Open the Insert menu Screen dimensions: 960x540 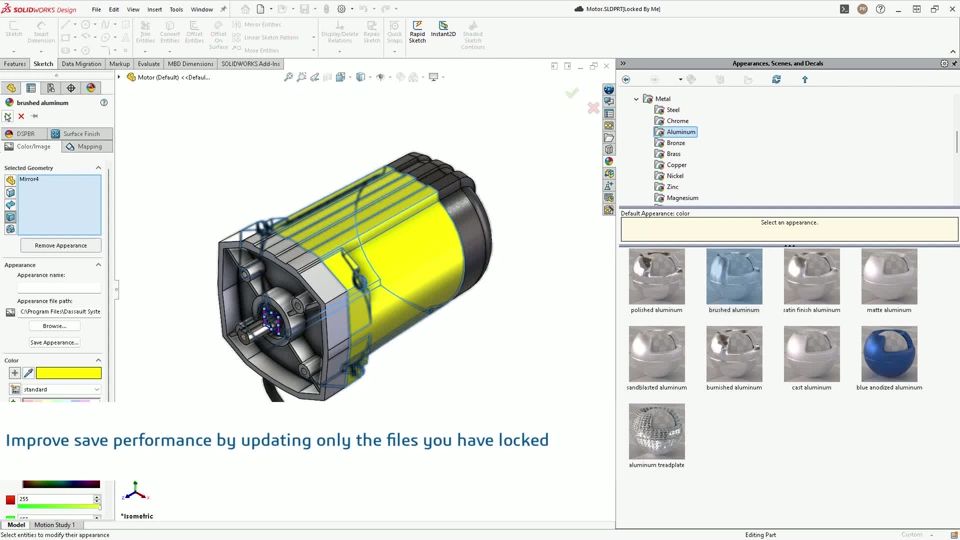[154, 9]
